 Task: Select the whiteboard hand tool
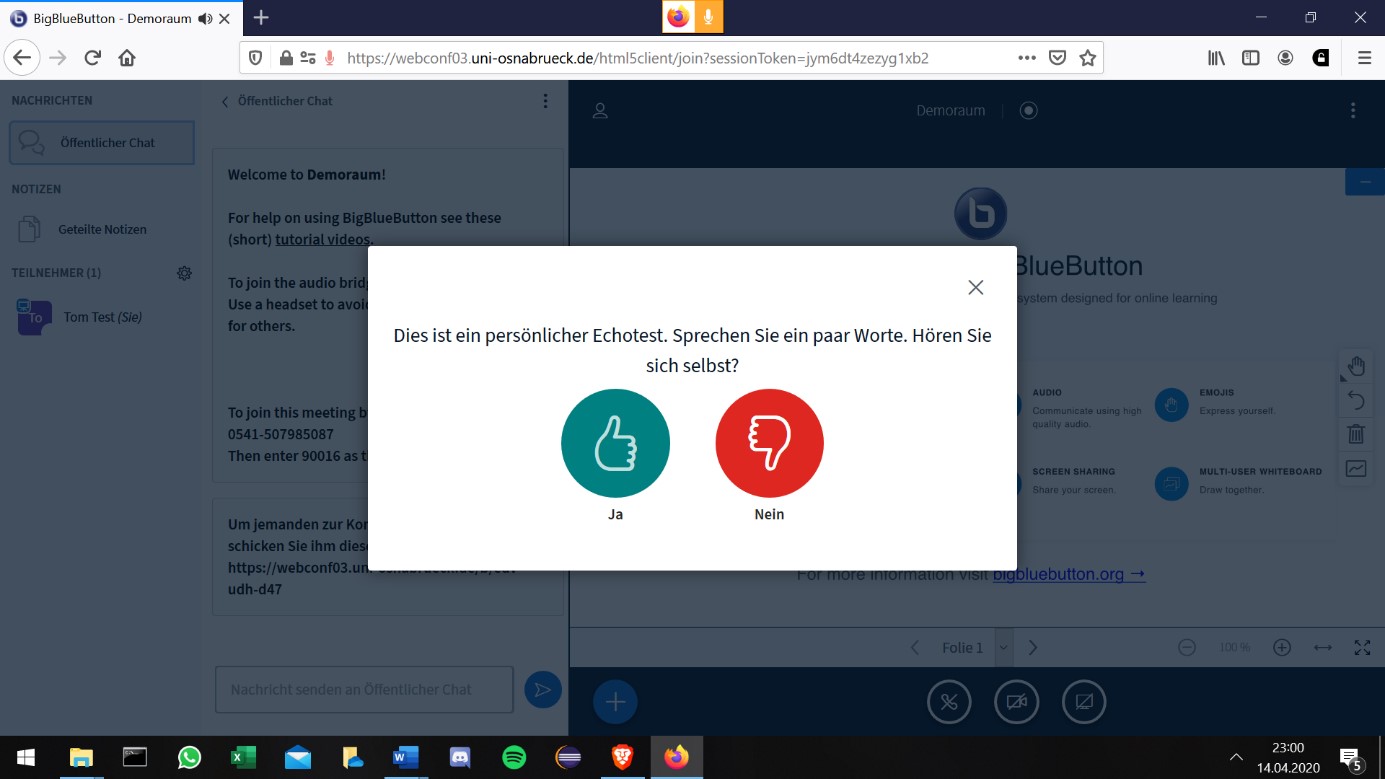pos(1356,366)
